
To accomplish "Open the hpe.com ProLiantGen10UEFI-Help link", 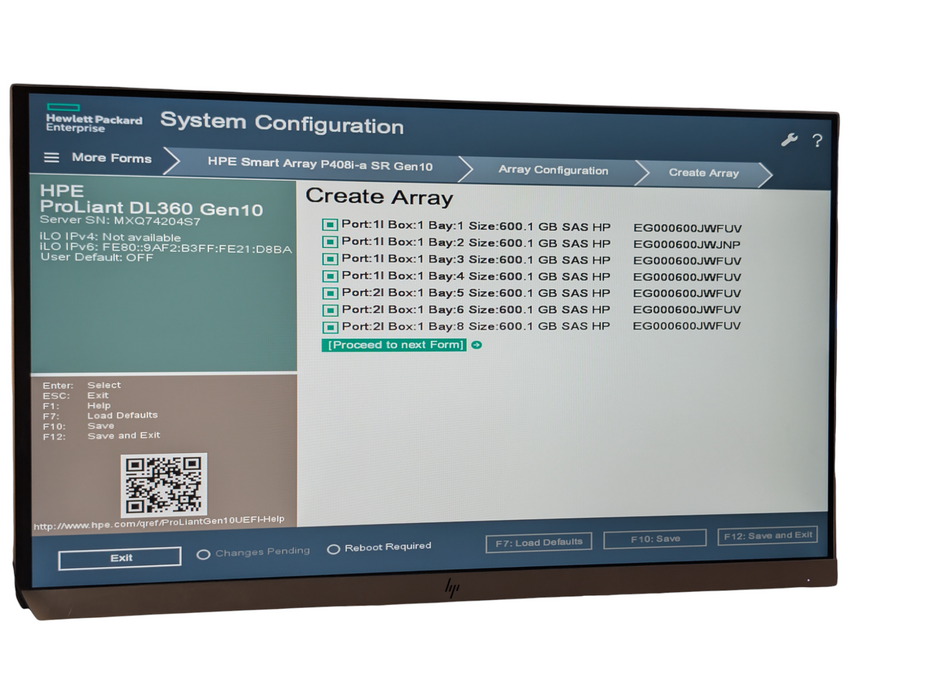I will 159,523.
